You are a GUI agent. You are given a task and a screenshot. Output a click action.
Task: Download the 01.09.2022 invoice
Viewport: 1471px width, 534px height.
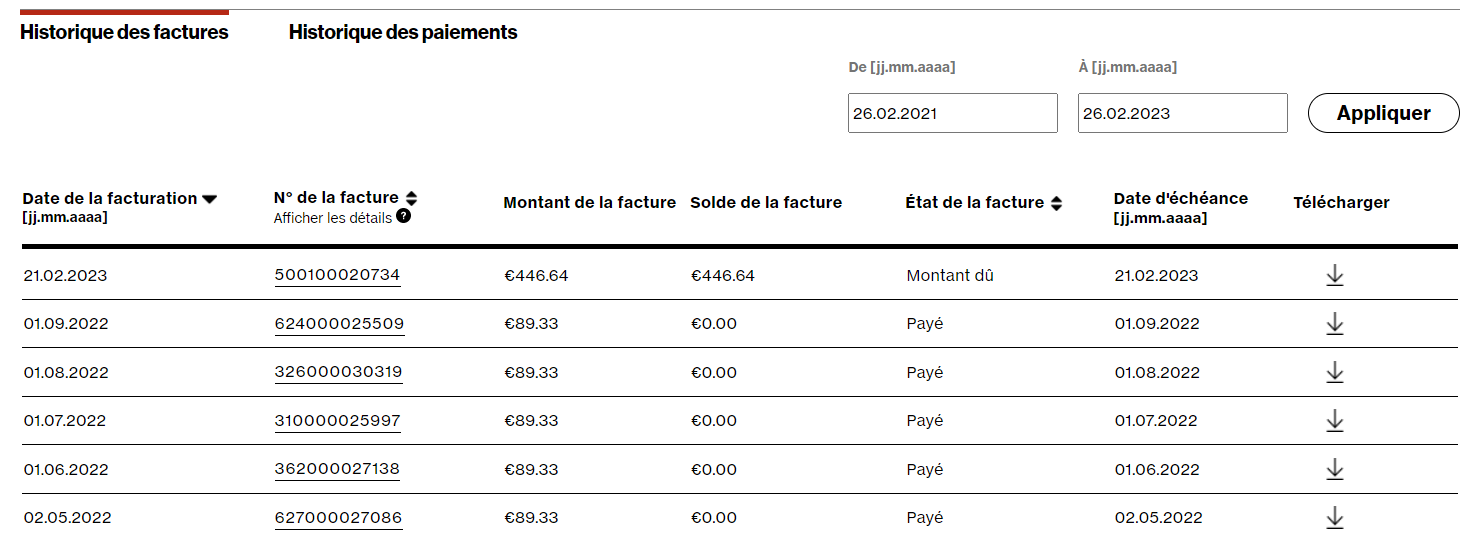[x=1334, y=324]
